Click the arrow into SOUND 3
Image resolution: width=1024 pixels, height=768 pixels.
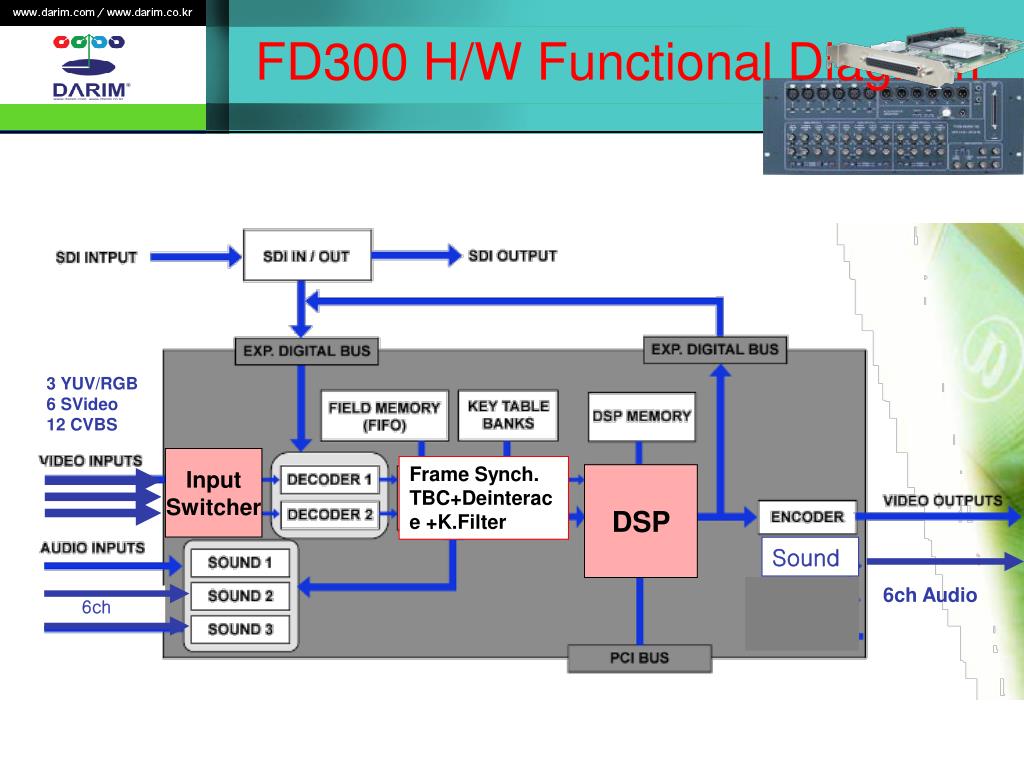click(116, 627)
